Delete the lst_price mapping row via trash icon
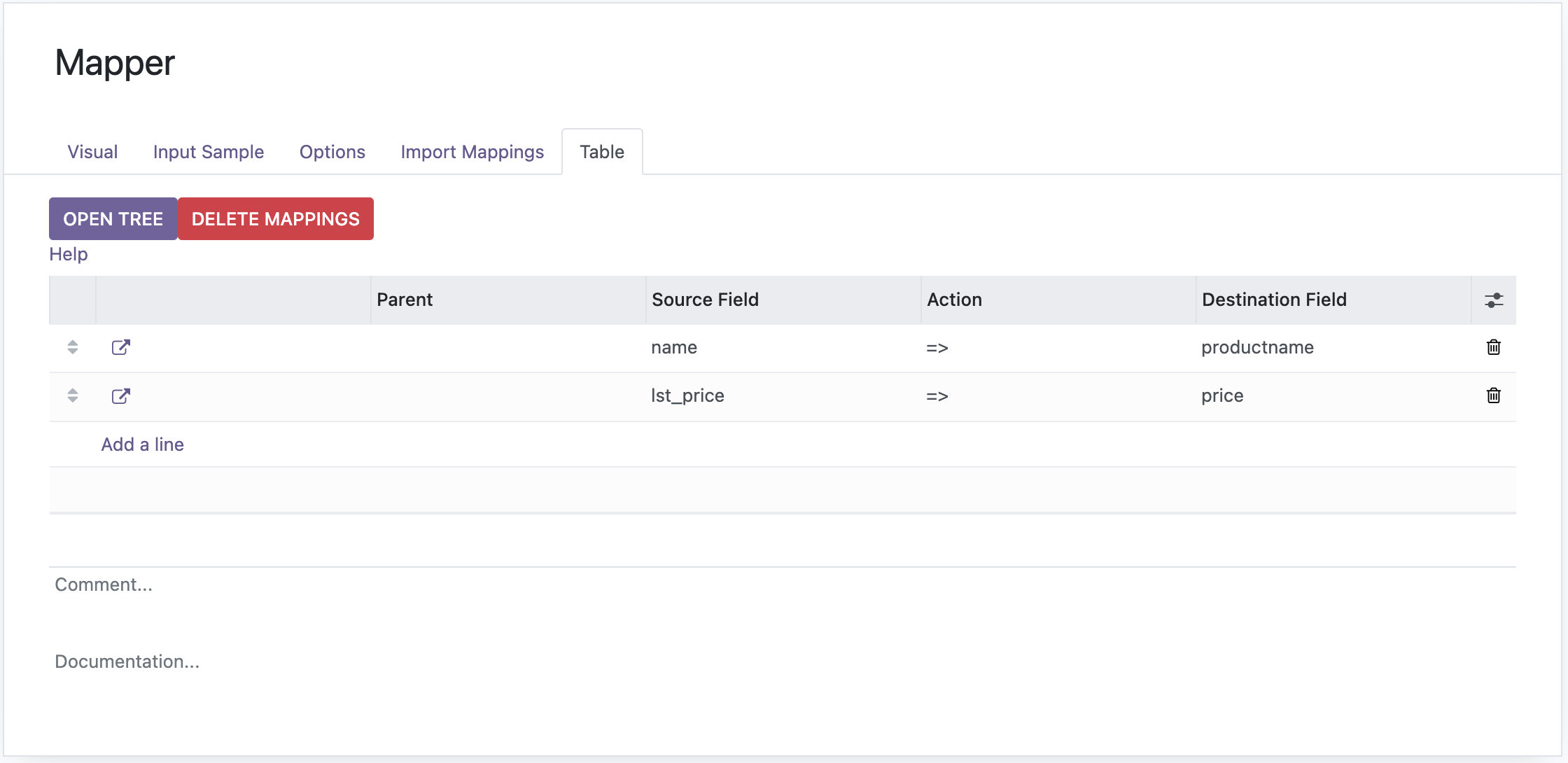1568x763 pixels. pyautogui.click(x=1493, y=395)
